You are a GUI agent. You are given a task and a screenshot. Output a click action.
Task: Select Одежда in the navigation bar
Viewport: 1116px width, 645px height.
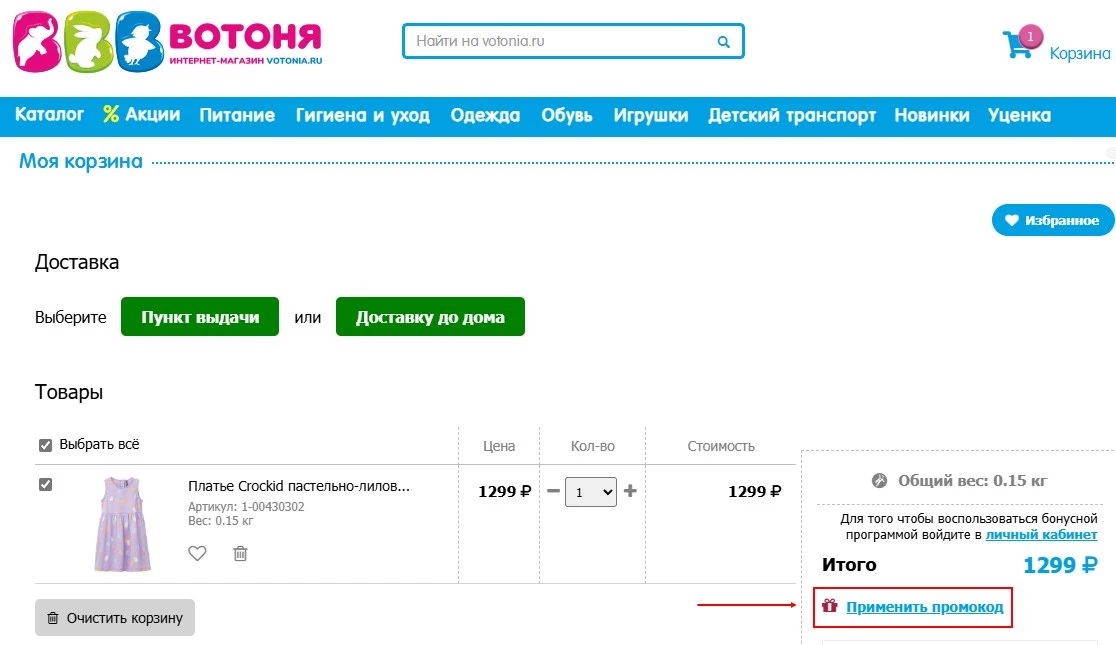[486, 115]
